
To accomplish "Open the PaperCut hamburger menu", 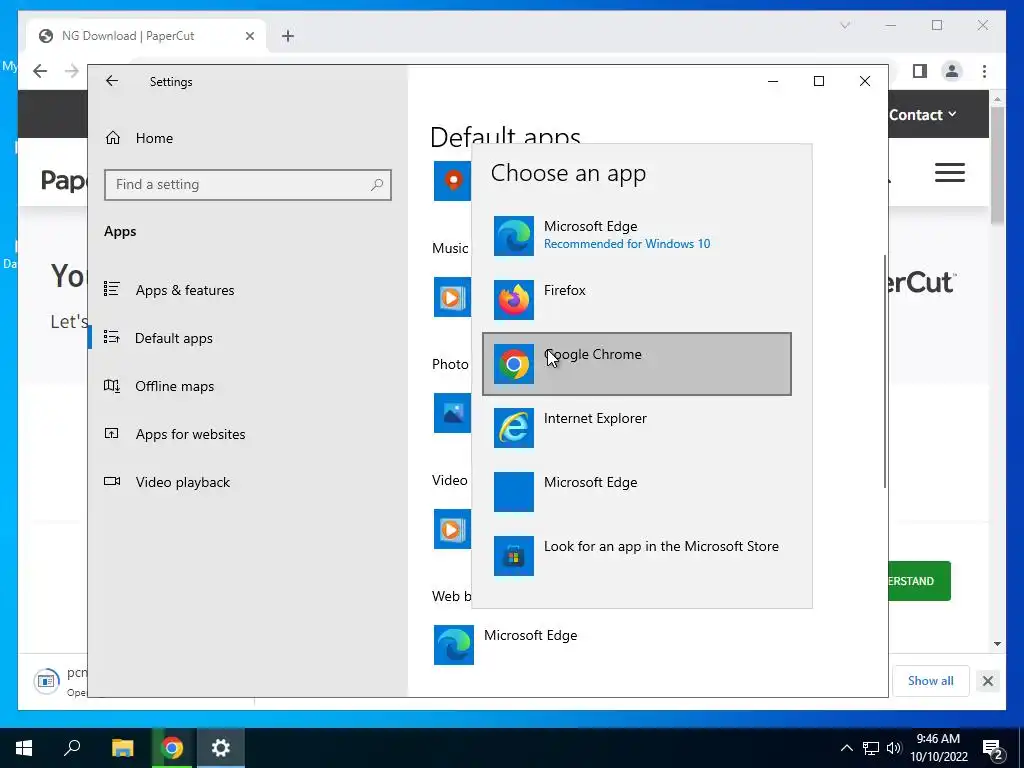I will coord(950,172).
